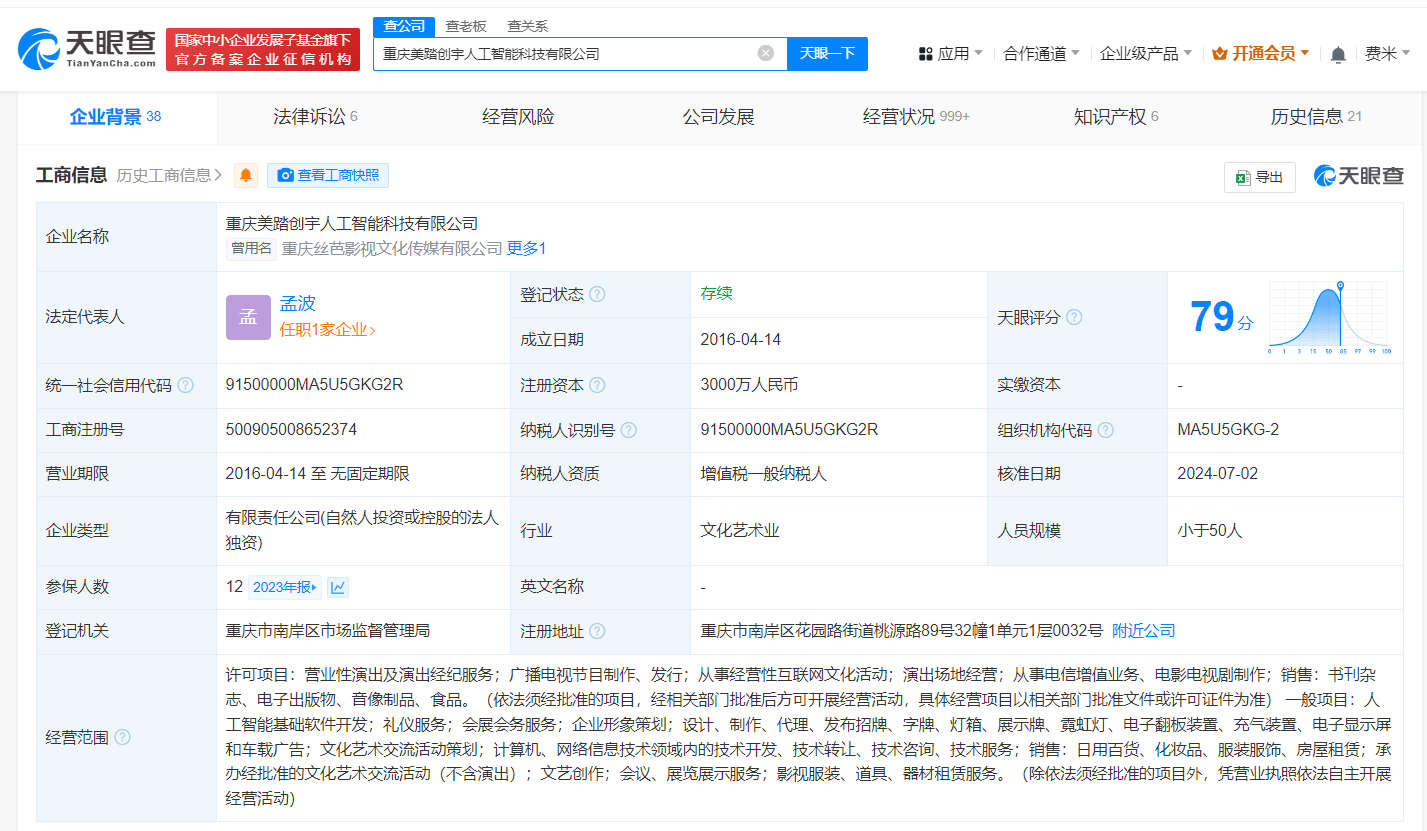Open the 应用 dropdown menu
Viewport: 1427px width, 831px height.
click(x=951, y=53)
